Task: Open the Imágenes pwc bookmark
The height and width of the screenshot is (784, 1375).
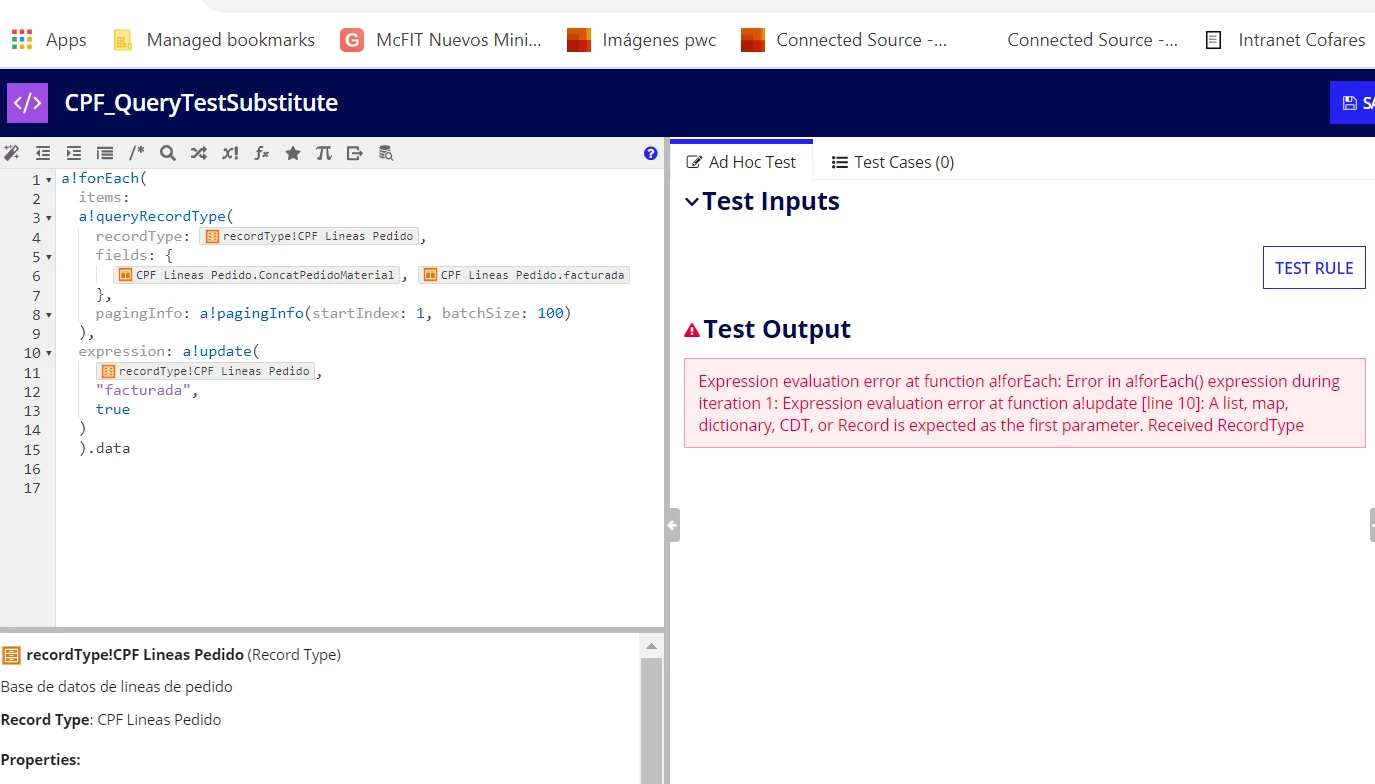Action: click(x=642, y=40)
